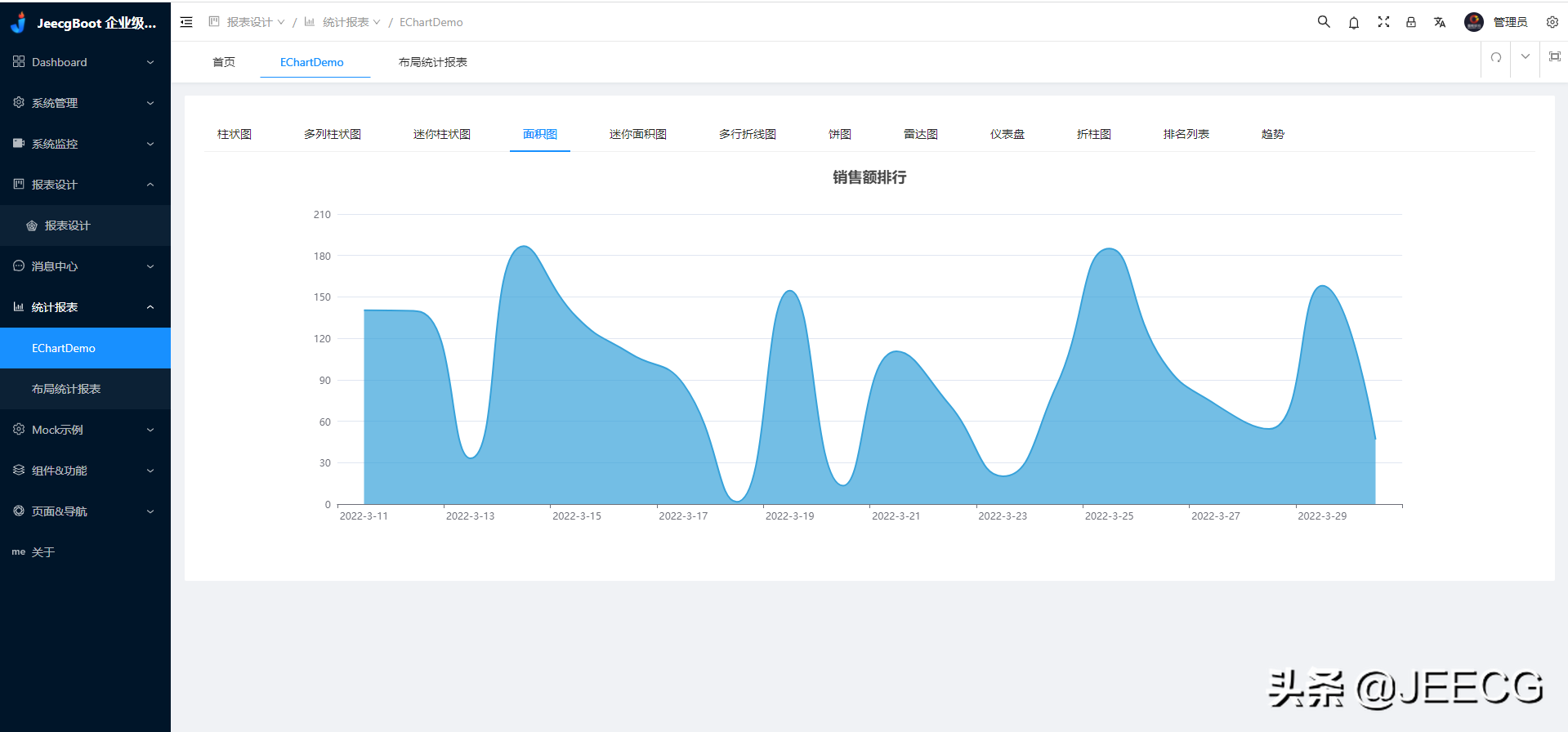The height and width of the screenshot is (732, 1568).
Task: Open 布局统计报表 in the sidebar
Action: tap(66, 389)
